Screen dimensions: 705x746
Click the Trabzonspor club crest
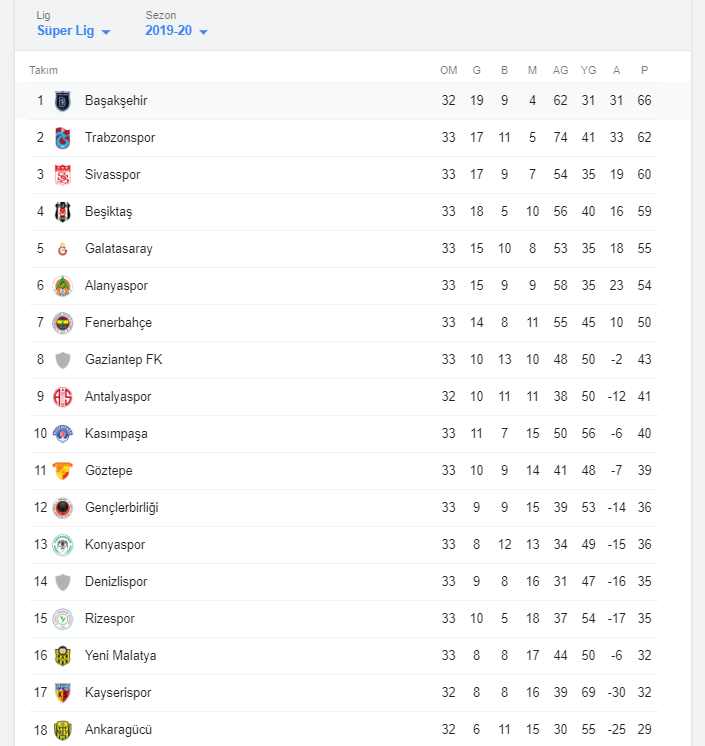pyautogui.click(x=63, y=138)
